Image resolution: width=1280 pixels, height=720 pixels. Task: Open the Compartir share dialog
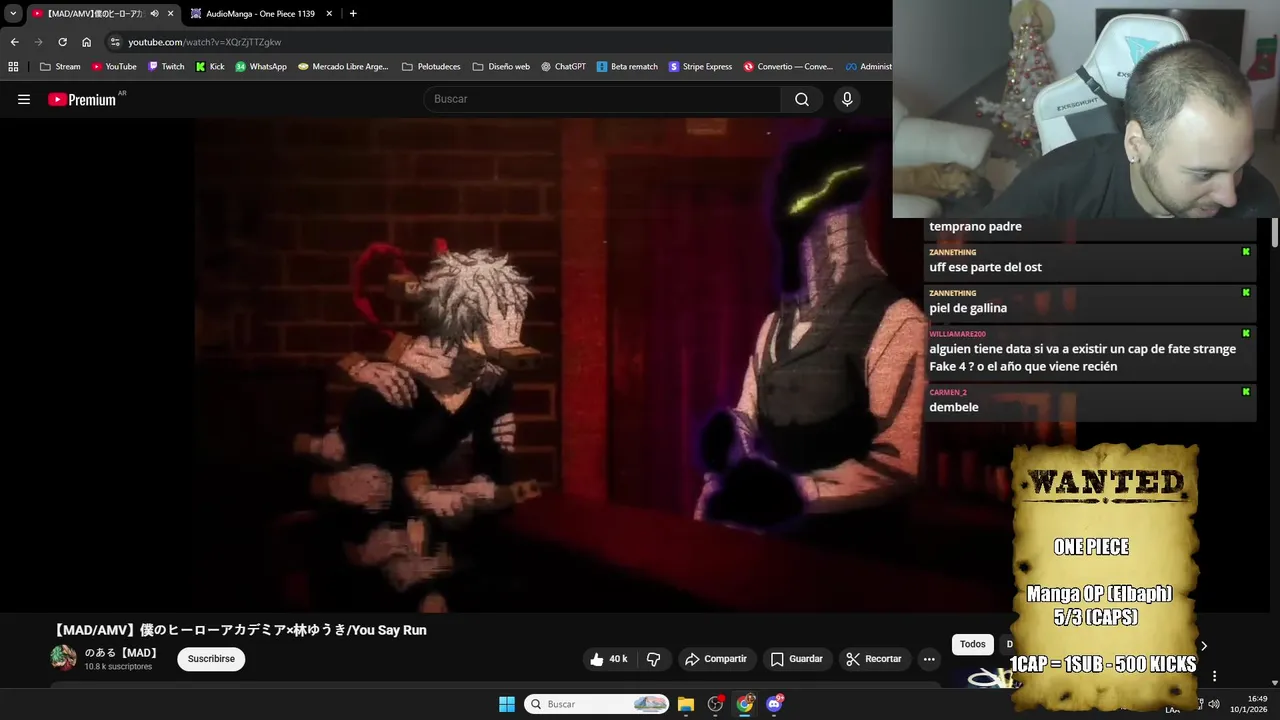coord(716,659)
